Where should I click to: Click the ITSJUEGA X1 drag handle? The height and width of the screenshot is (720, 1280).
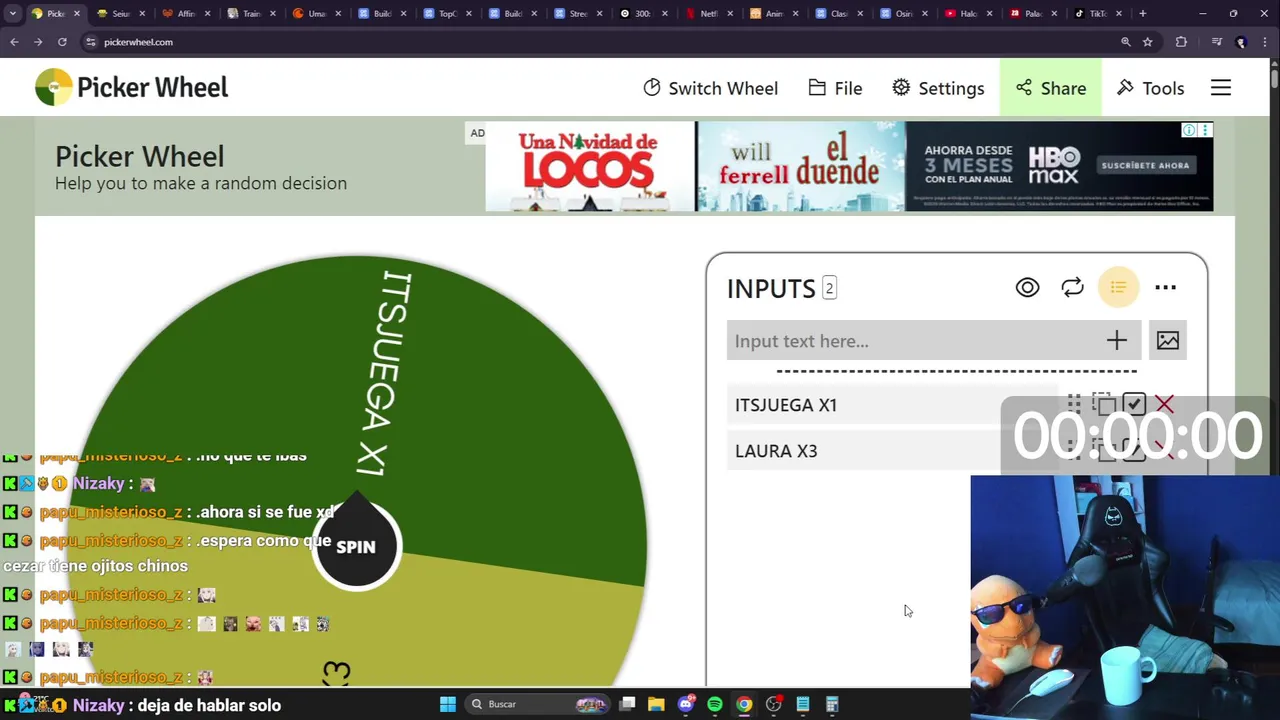click(x=1073, y=404)
